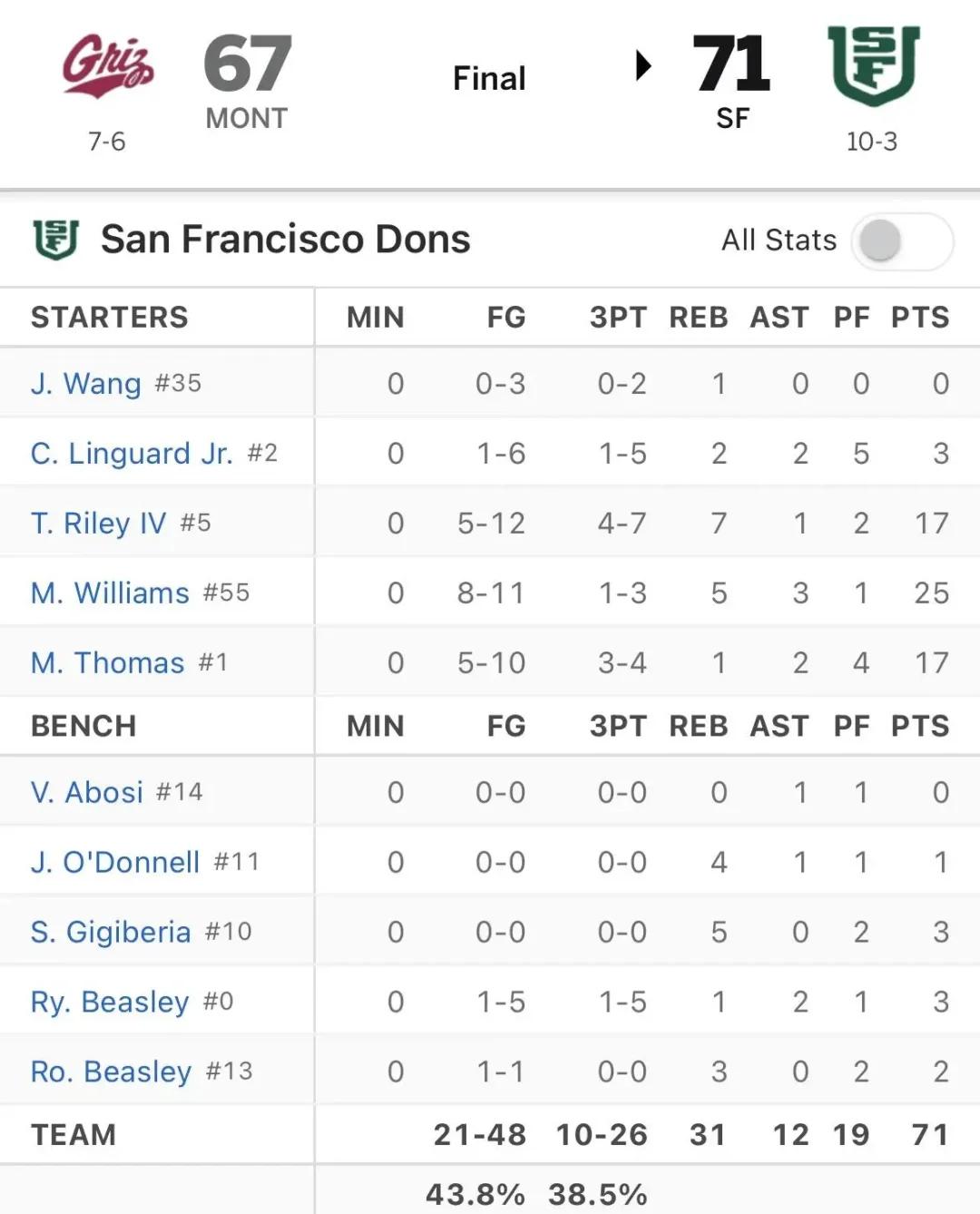
Task: Open C. Linguard Jr. player profile
Action: click(x=154, y=454)
